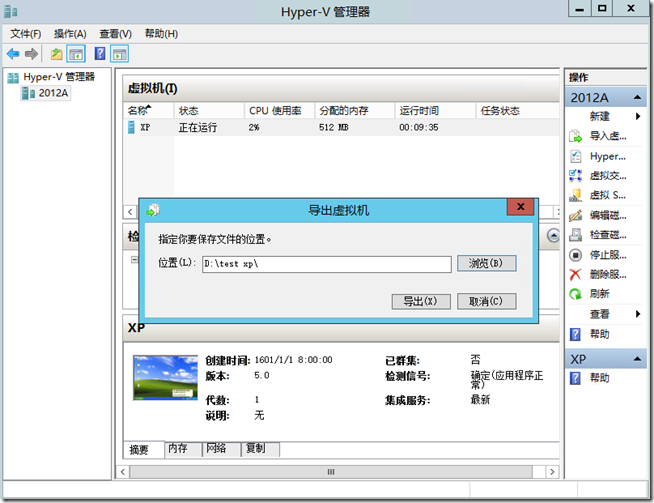Maximize the Hyper-V 管理器 window
654x503 pixels.
pyautogui.click(x=602, y=9)
